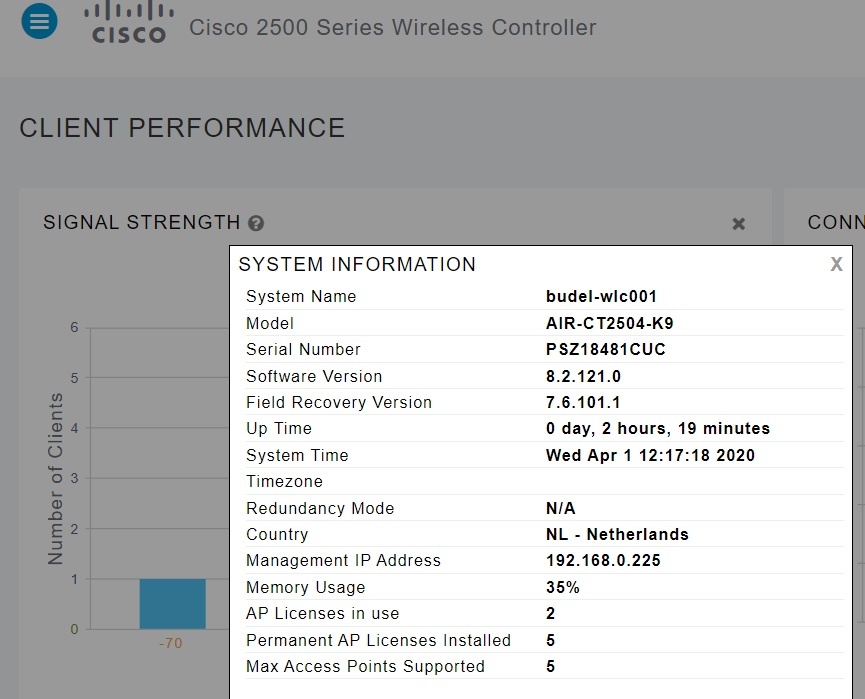Click the Management IP Address 192.168.0.225
This screenshot has width=865, height=699.
coord(603,560)
